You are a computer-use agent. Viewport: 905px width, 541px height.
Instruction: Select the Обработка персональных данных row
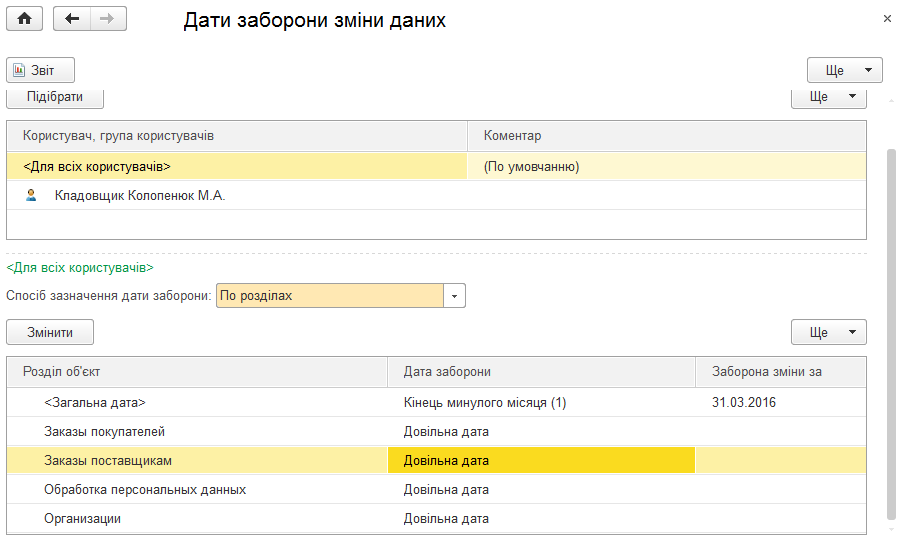point(436,490)
